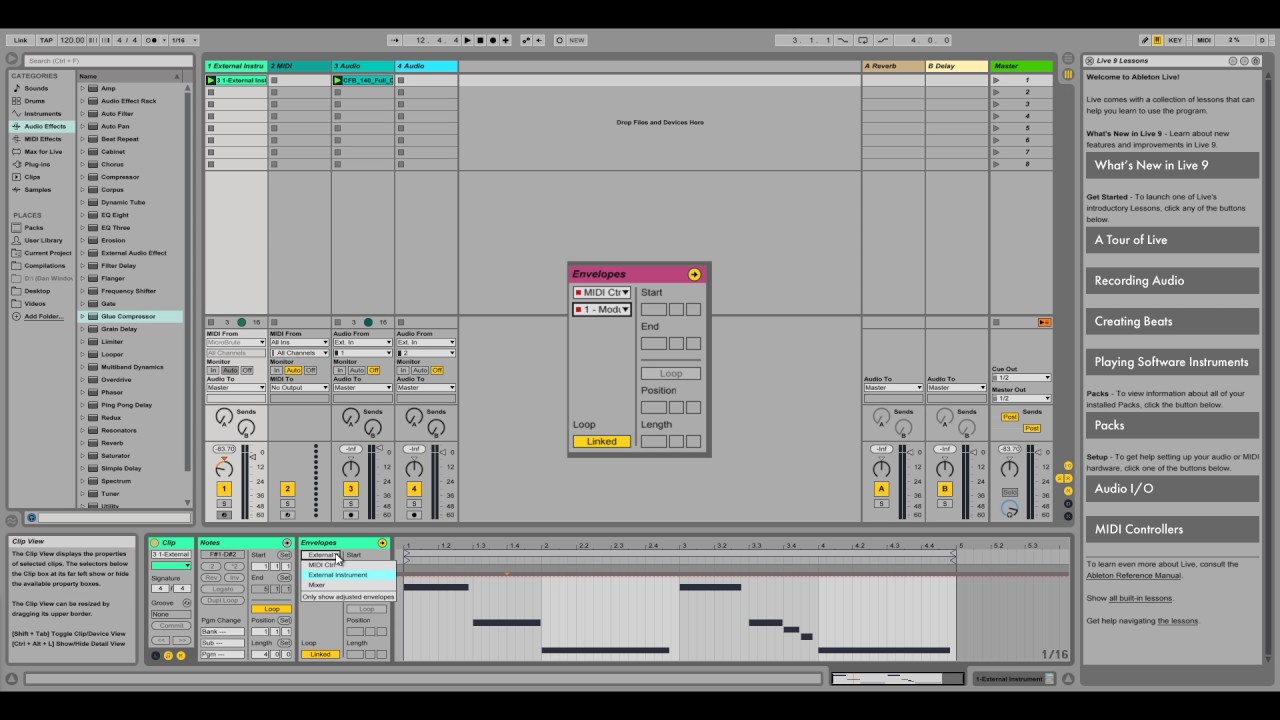
Task: Expand the EQ Eight device folder
Action: click(83, 215)
